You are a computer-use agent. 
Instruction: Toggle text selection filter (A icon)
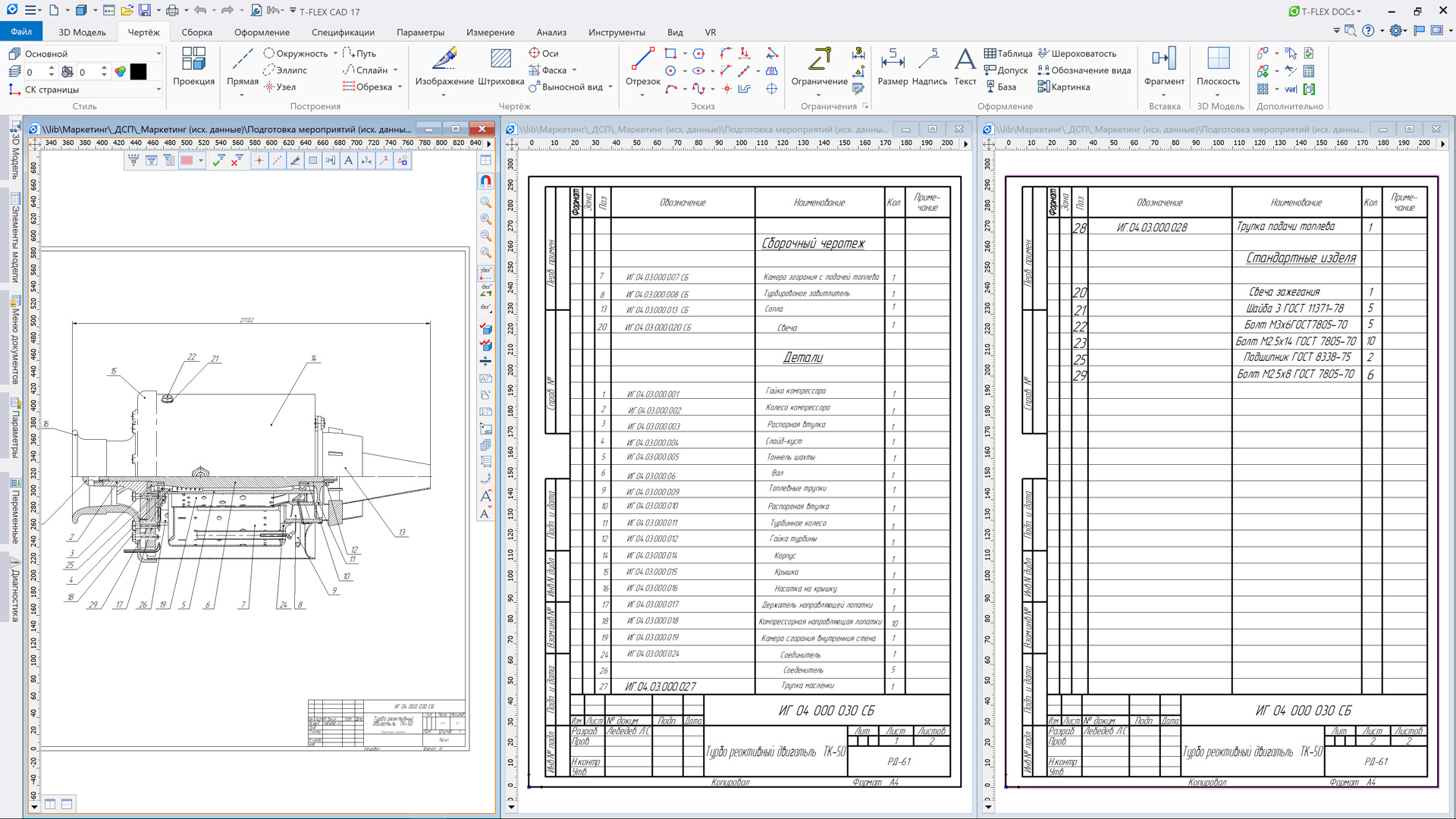click(349, 161)
